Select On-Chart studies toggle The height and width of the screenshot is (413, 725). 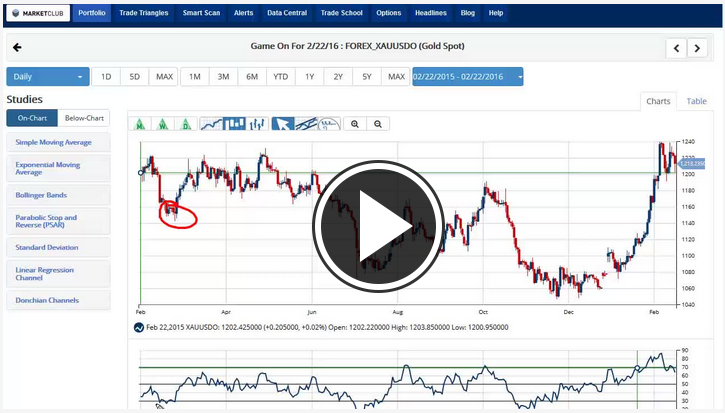click(x=31, y=118)
